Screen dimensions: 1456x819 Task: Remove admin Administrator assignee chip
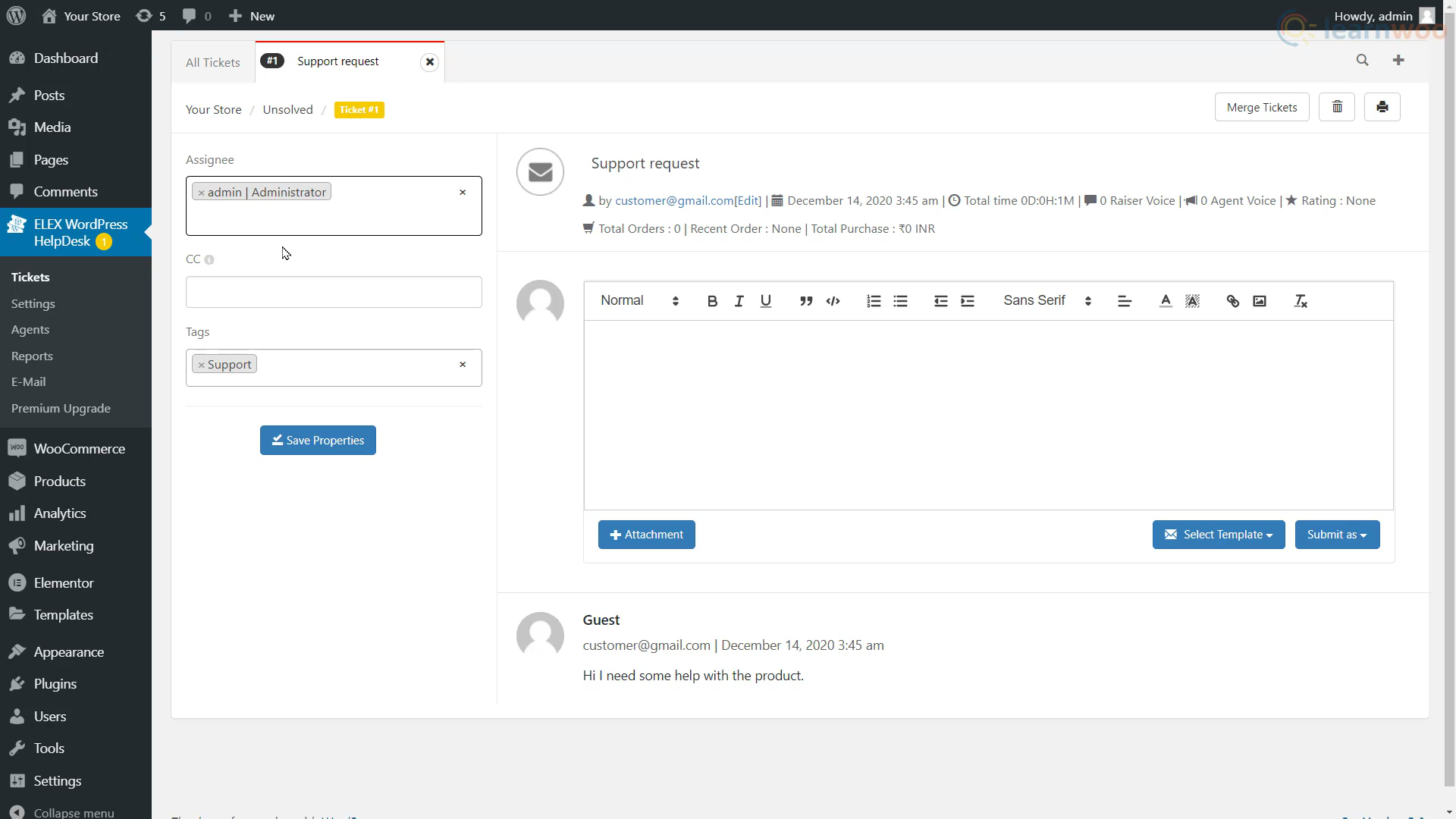[x=201, y=193]
